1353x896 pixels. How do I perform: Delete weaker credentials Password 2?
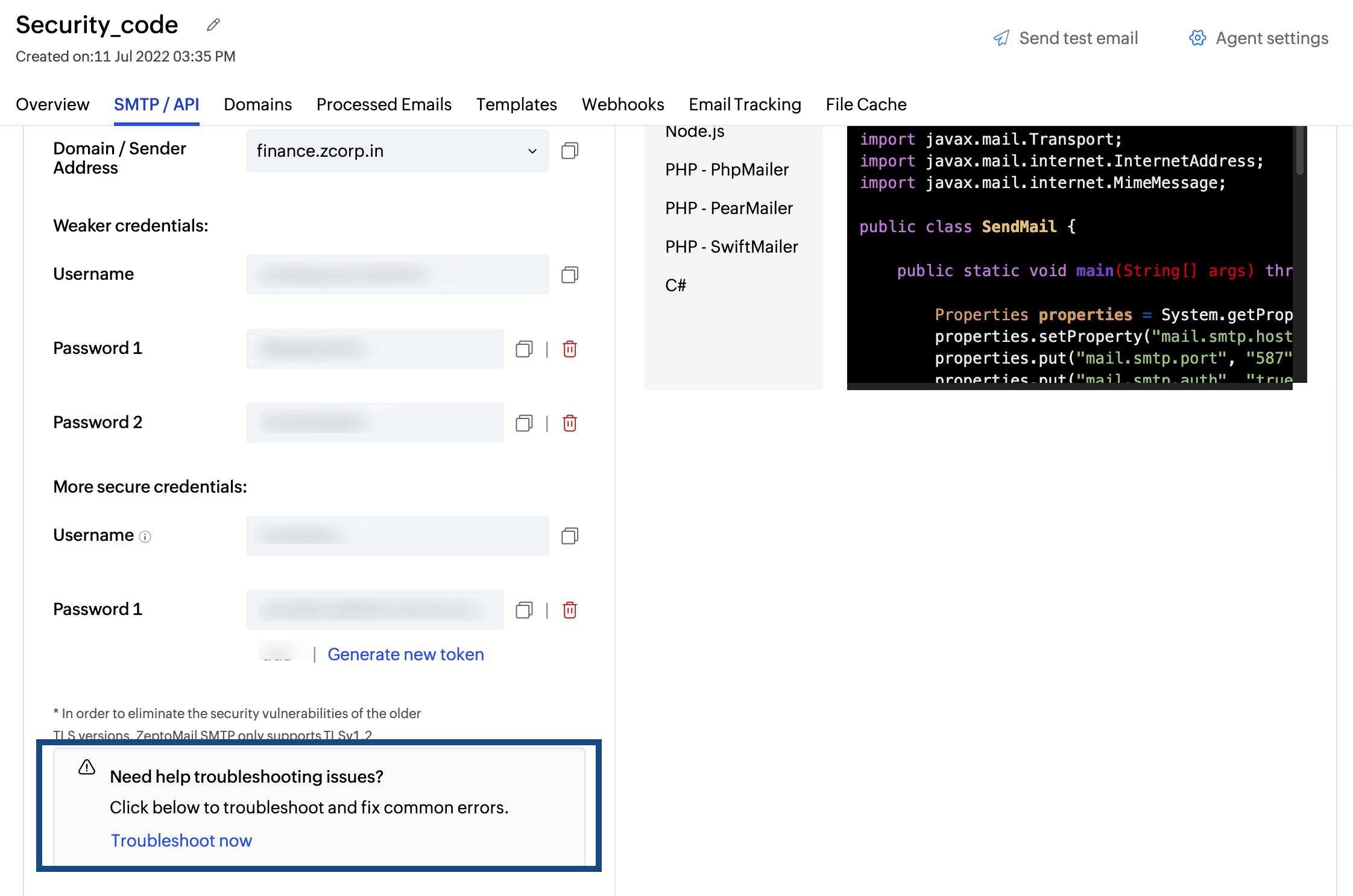click(570, 423)
